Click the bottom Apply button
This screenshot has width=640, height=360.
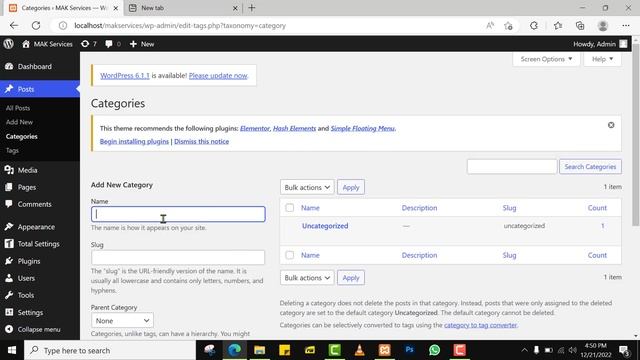[351, 278]
